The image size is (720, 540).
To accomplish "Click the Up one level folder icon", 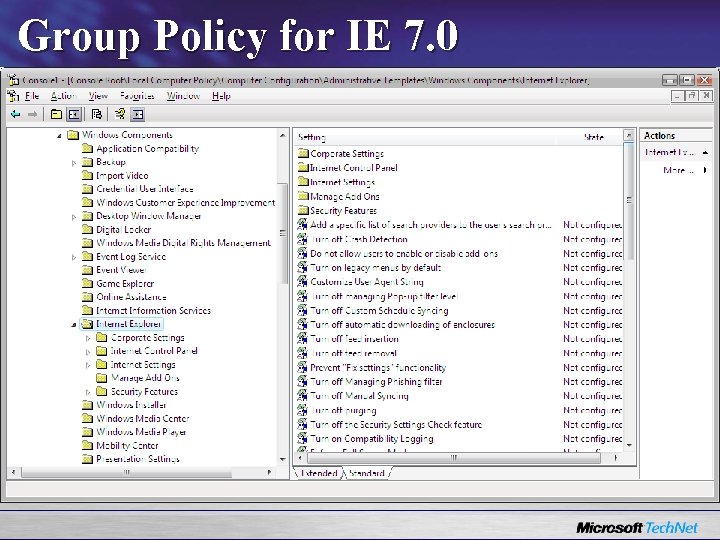I will (56, 114).
